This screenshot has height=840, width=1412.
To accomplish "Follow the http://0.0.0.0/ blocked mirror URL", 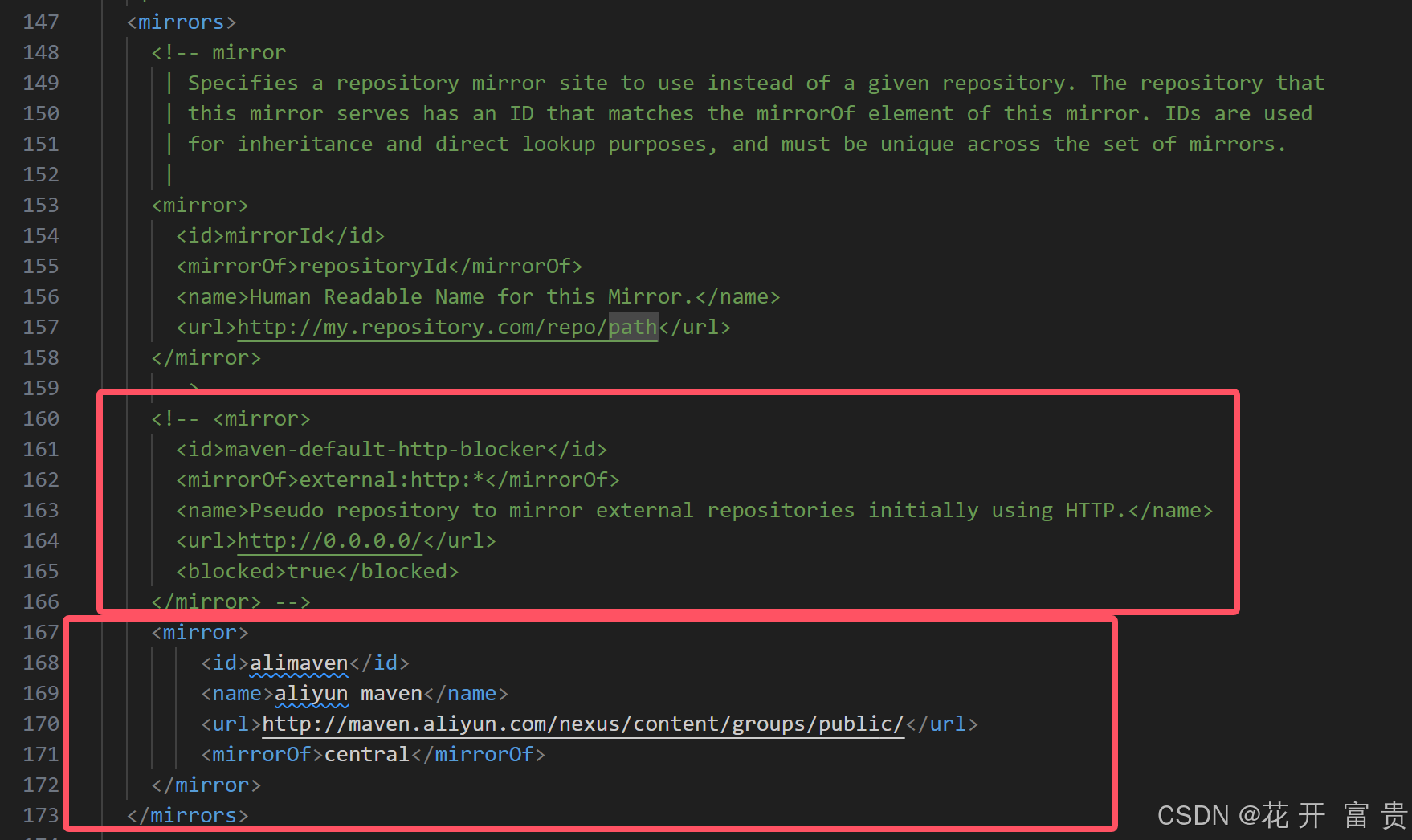I will point(328,540).
